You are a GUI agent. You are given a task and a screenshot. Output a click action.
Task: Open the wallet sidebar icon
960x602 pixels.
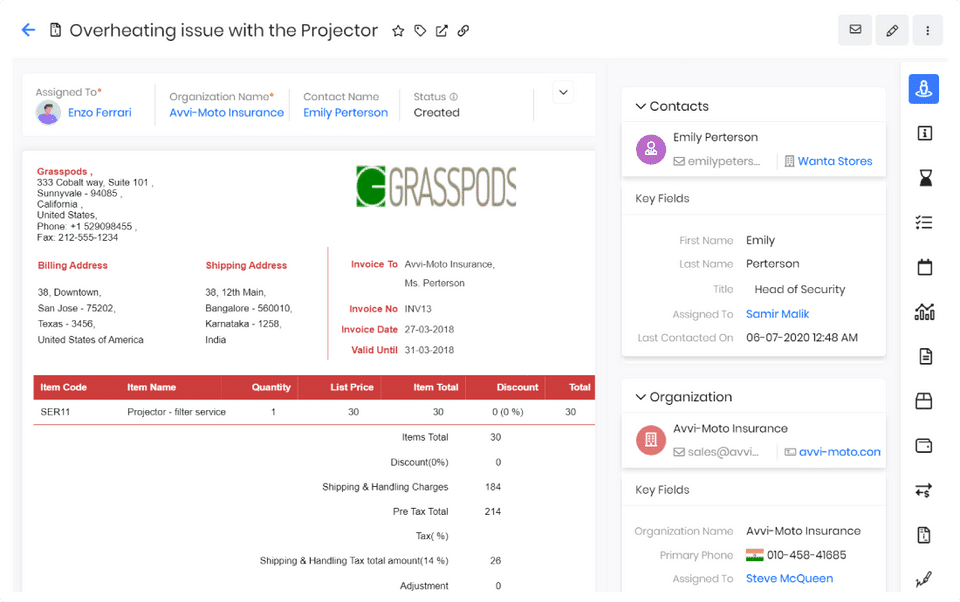(924, 445)
